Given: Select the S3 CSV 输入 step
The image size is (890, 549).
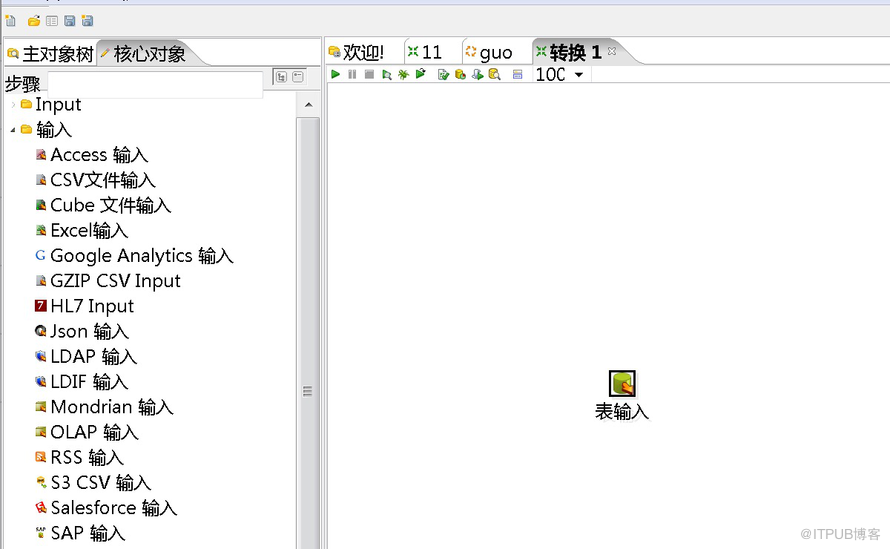Looking at the screenshot, I should coord(93,483).
